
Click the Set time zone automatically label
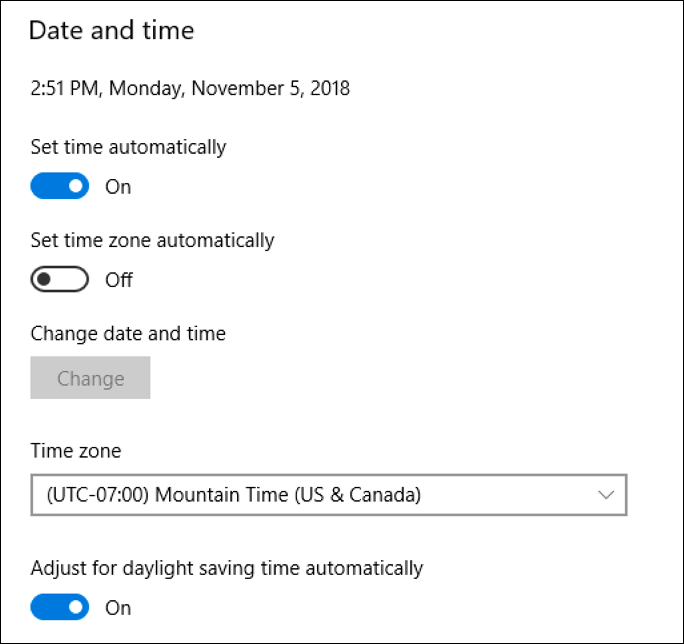(152, 240)
